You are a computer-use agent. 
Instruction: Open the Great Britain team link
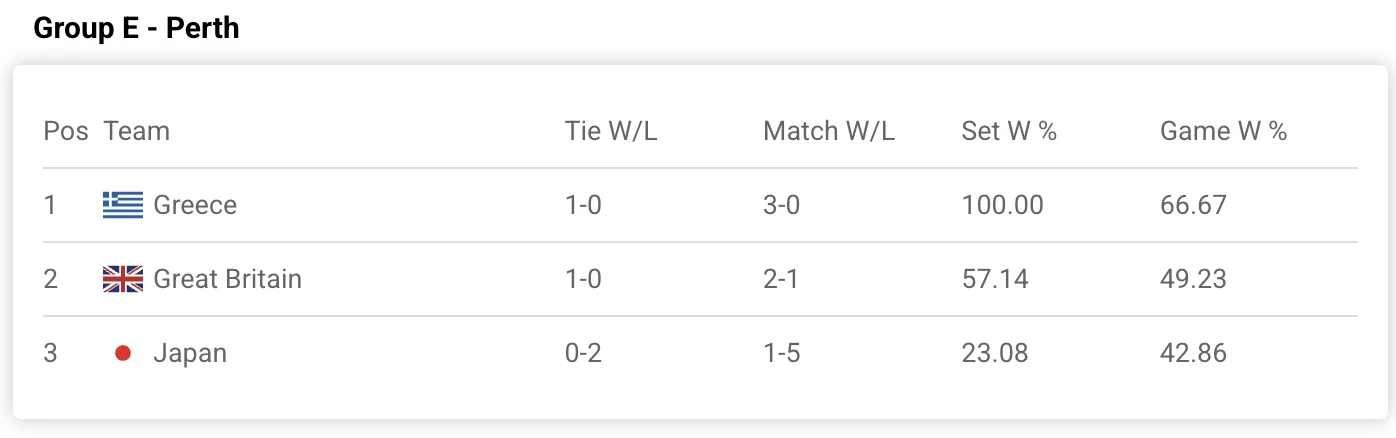227,279
